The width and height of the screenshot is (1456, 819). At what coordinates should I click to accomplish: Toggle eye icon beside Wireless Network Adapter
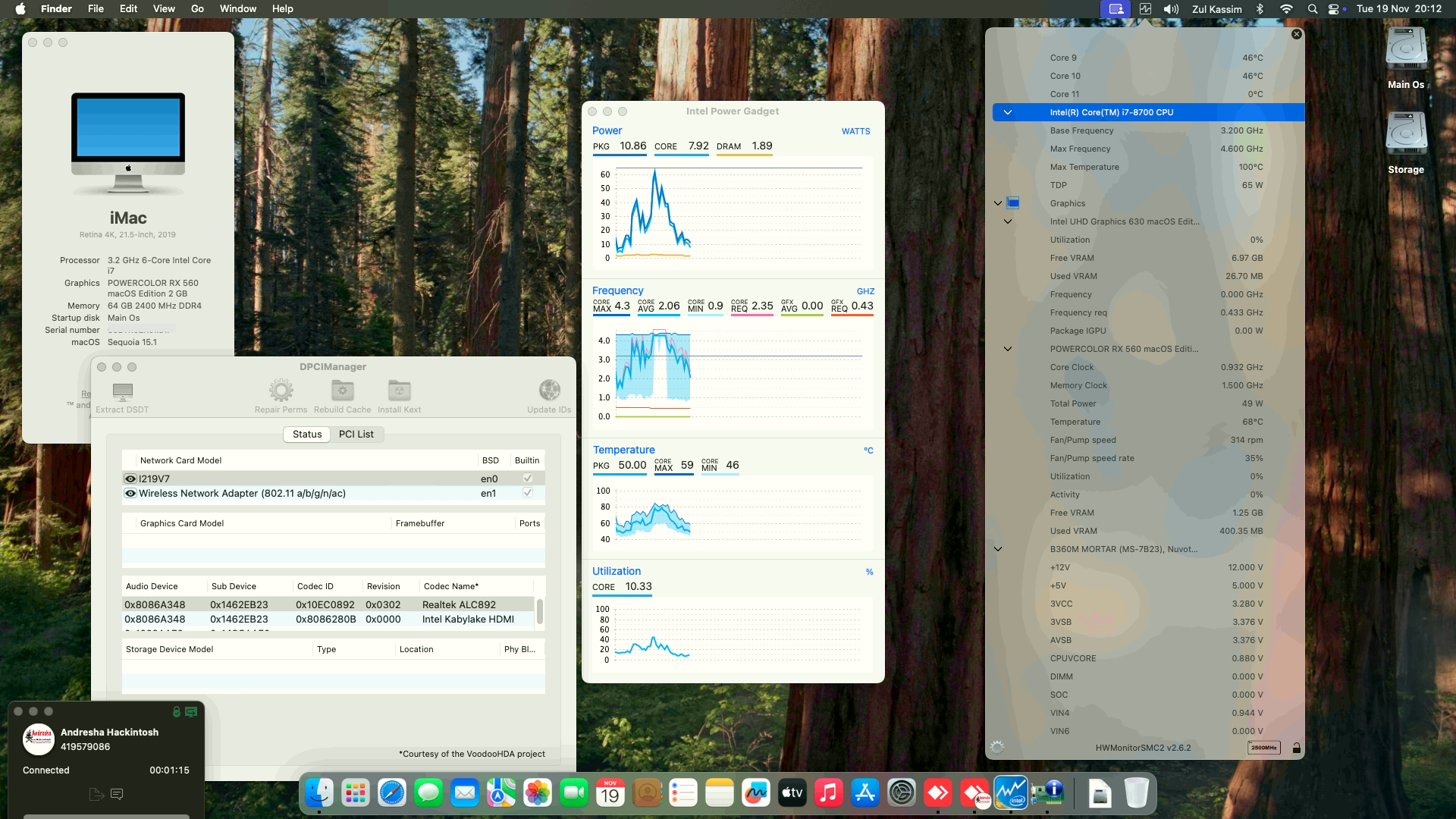(x=130, y=493)
